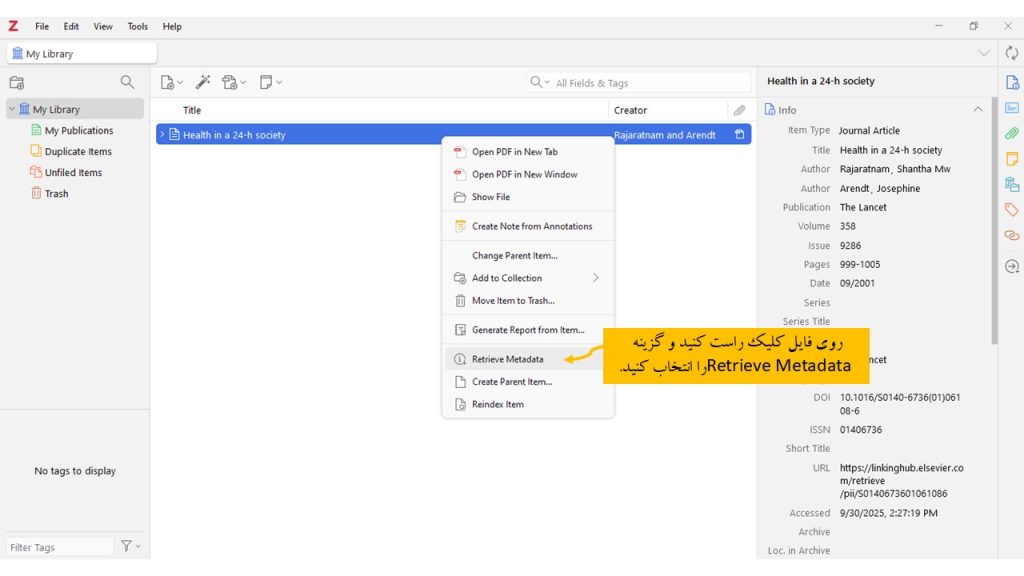Click the Locate icon in right sidebar
Screen dimensions: 1024x576
pos(1011,266)
